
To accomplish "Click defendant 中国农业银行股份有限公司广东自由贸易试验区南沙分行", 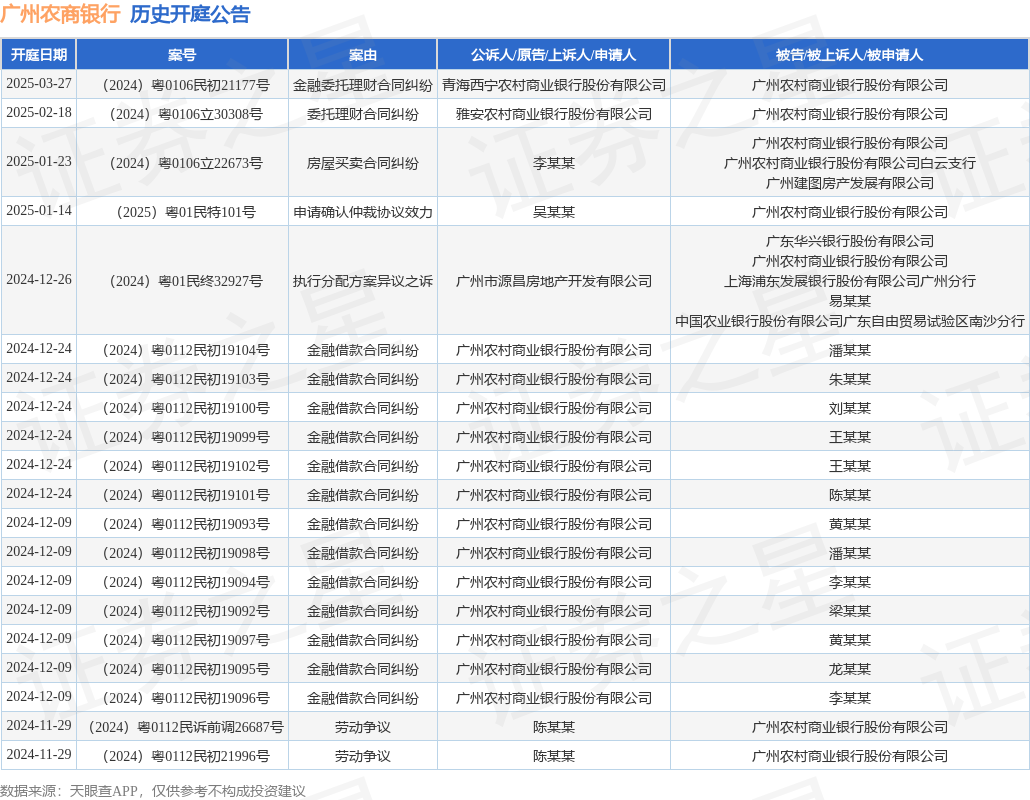I will coord(849,321).
